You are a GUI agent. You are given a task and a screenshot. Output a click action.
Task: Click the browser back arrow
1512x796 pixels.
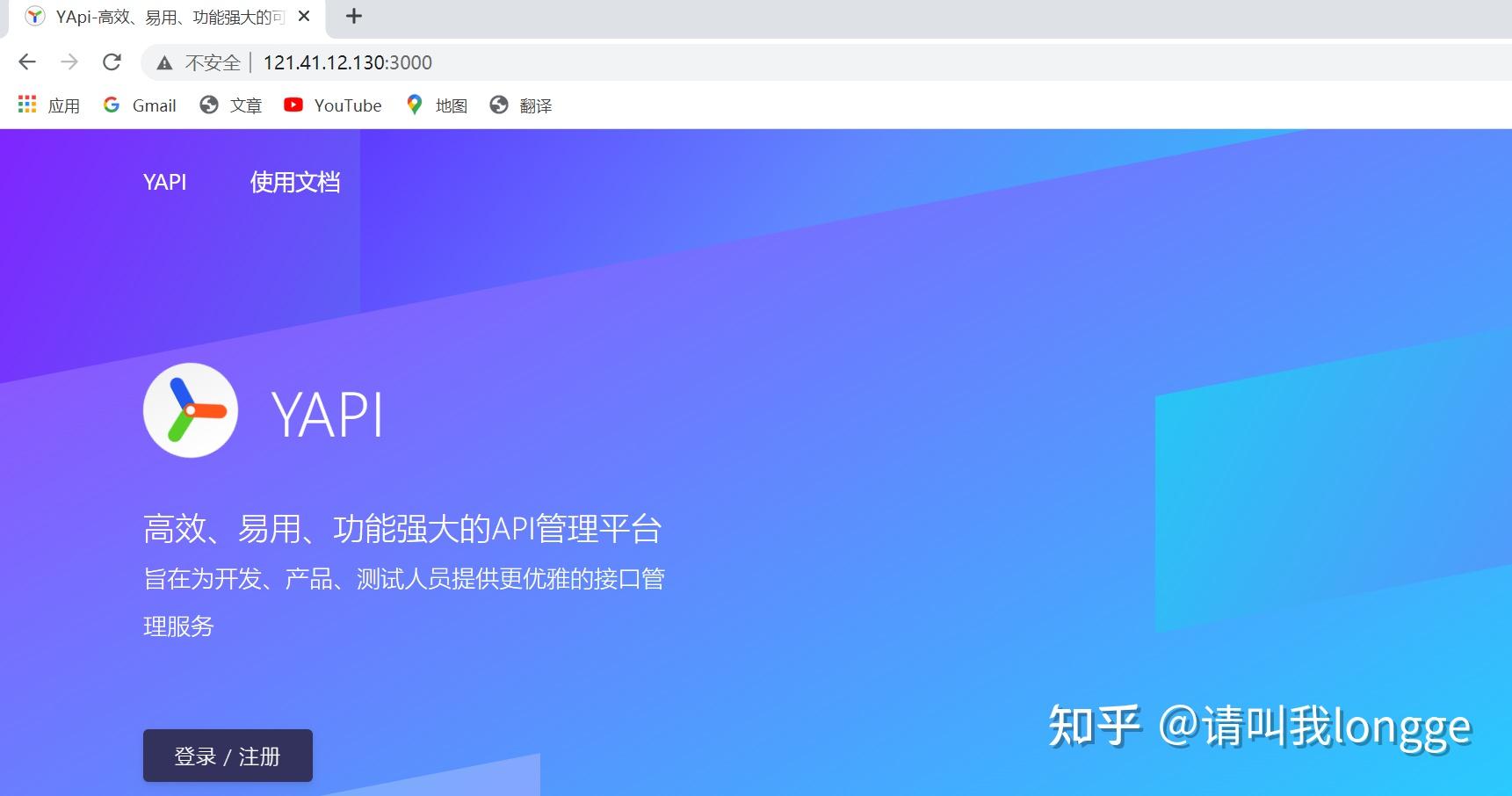pos(27,62)
